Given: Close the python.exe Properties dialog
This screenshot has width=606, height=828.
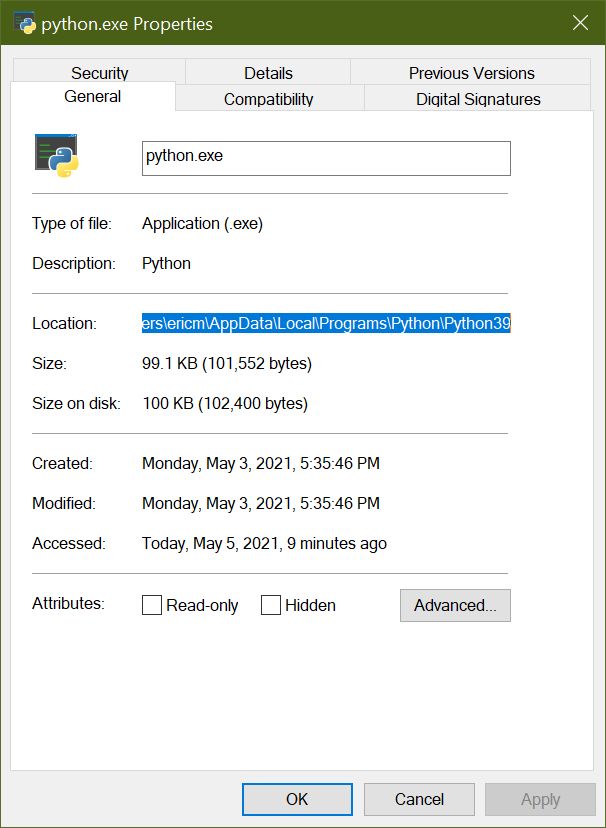Looking at the screenshot, I should pyautogui.click(x=580, y=23).
